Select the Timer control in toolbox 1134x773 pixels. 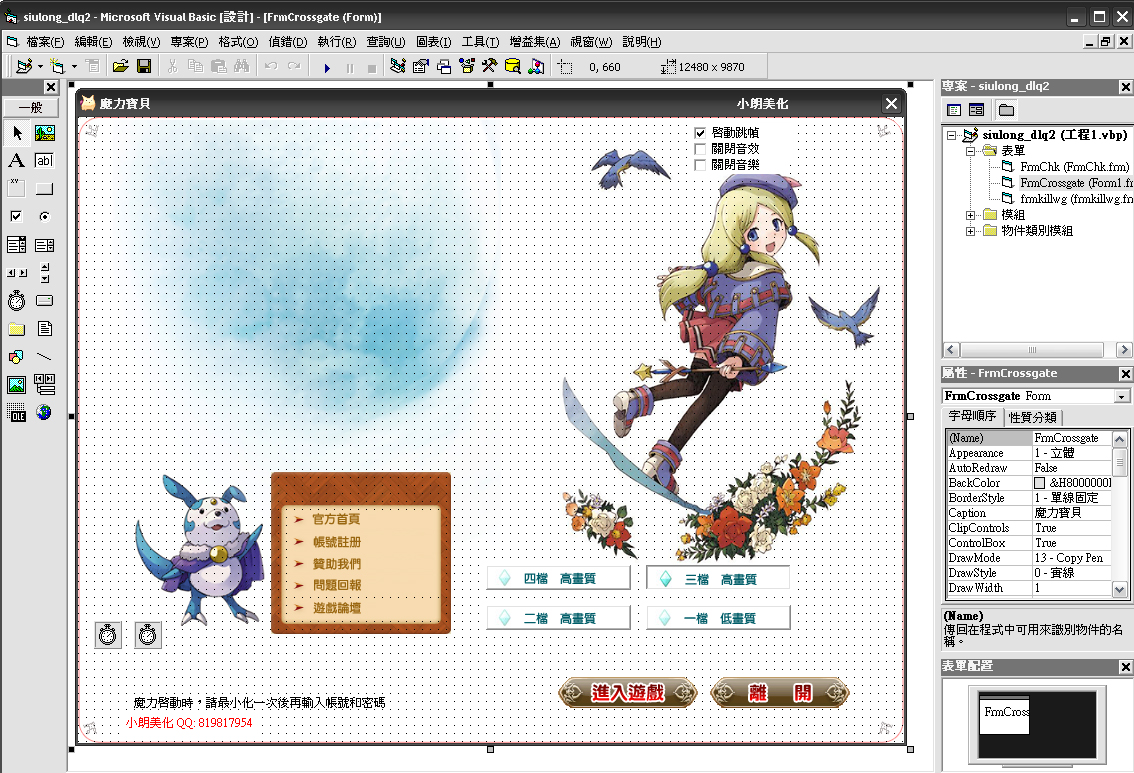click(x=17, y=300)
